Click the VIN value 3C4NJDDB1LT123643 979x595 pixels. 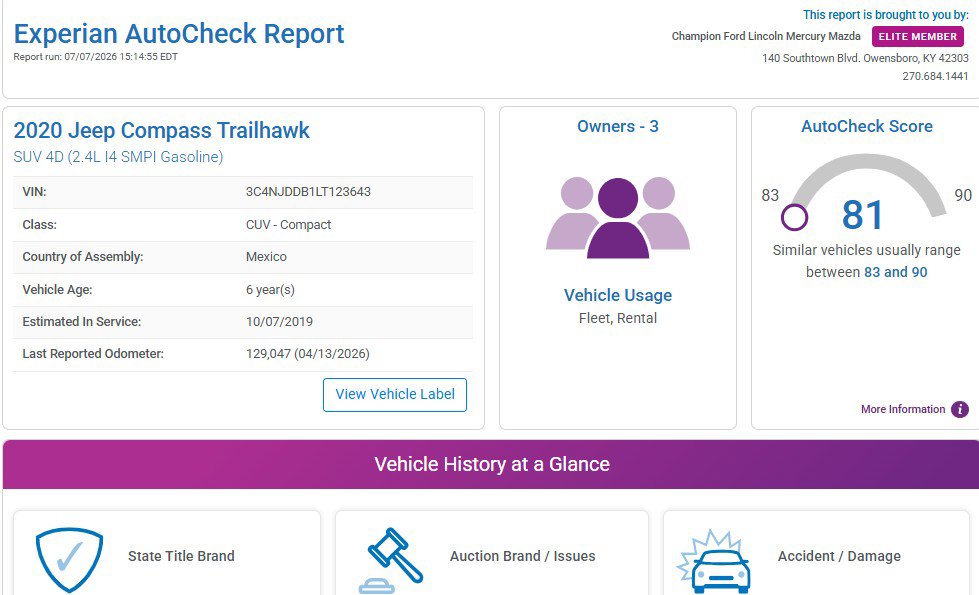click(308, 192)
